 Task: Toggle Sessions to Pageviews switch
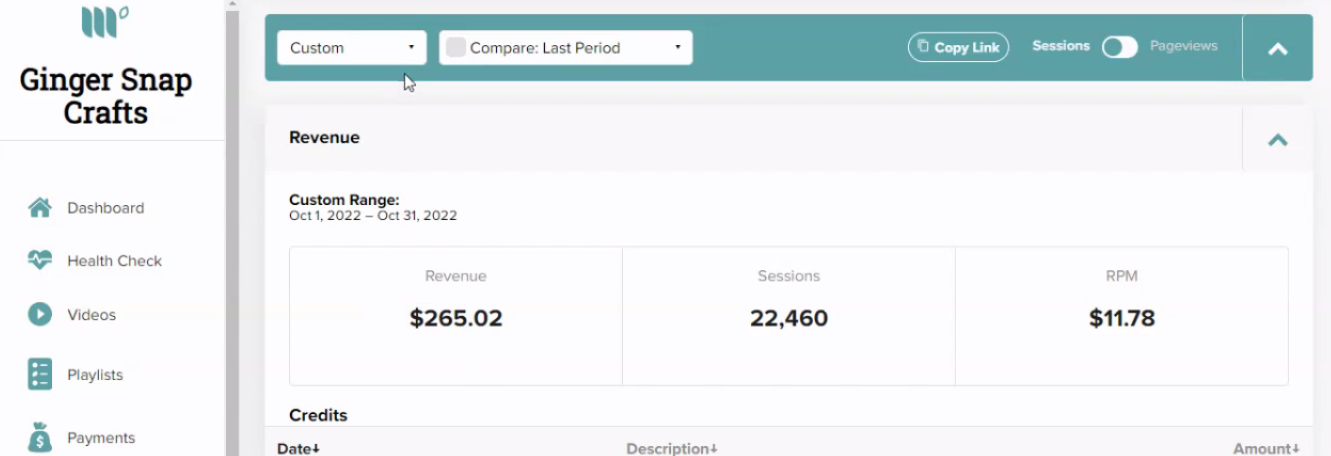coord(1119,47)
